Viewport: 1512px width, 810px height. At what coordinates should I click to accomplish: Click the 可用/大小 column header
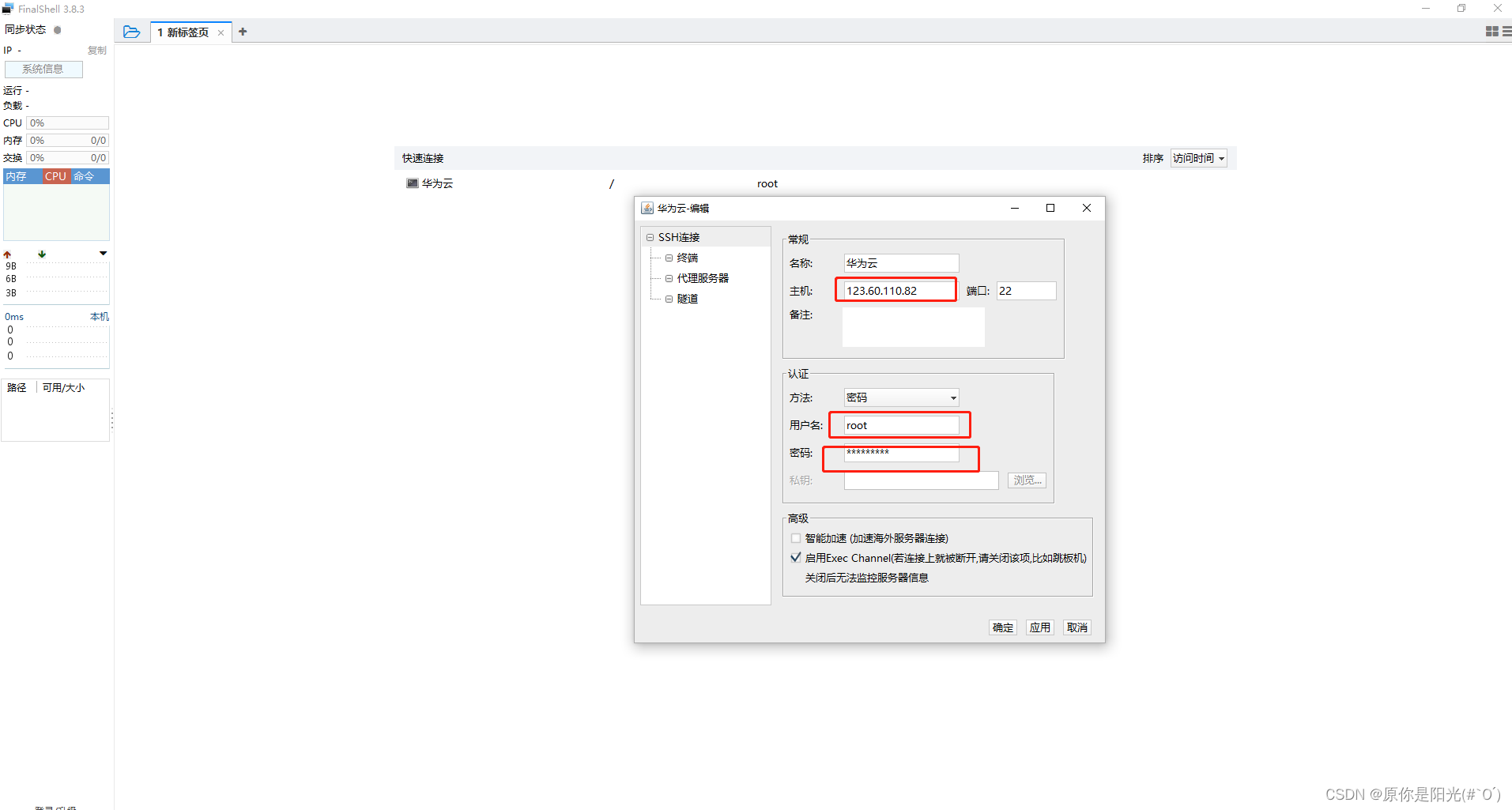(64, 388)
